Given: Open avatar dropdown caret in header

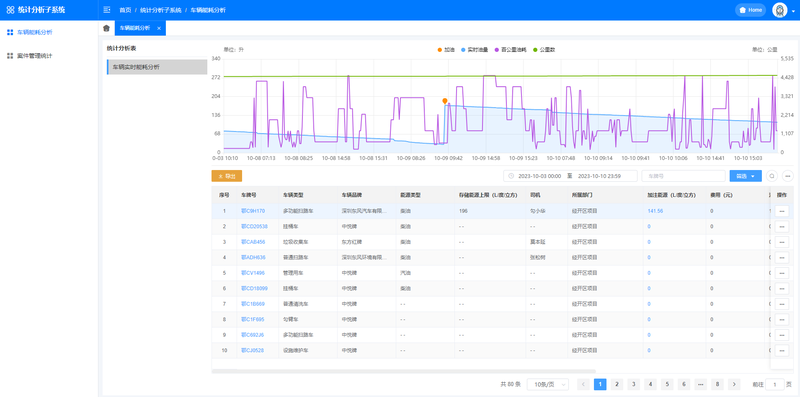Looking at the screenshot, I should click(793, 11).
